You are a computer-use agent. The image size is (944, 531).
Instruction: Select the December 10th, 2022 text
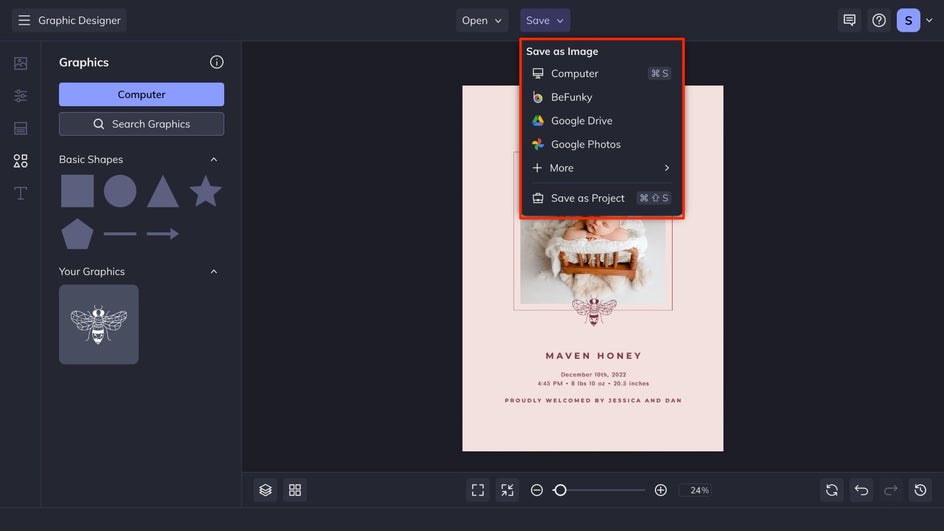593,374
